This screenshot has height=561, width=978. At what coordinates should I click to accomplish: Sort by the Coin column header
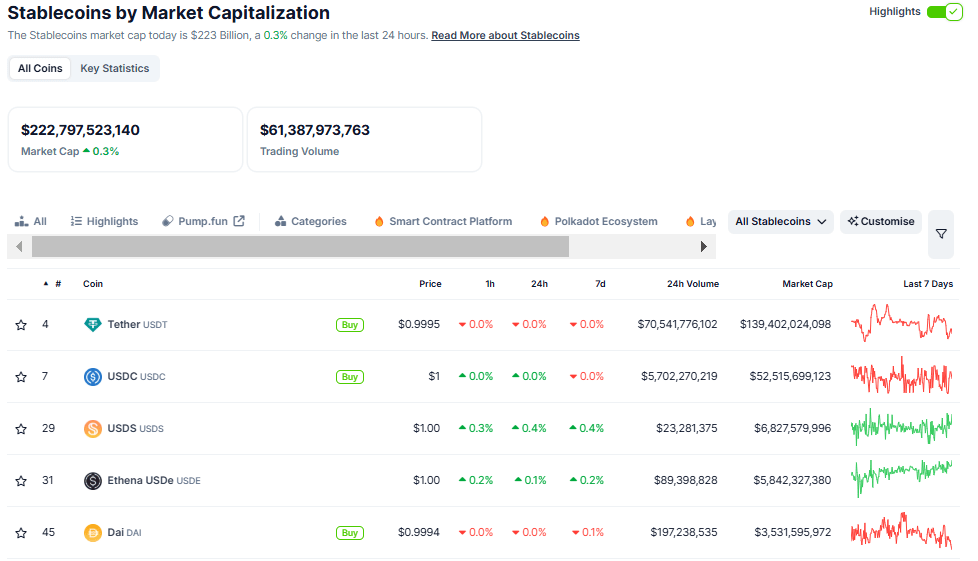point(93,284)
